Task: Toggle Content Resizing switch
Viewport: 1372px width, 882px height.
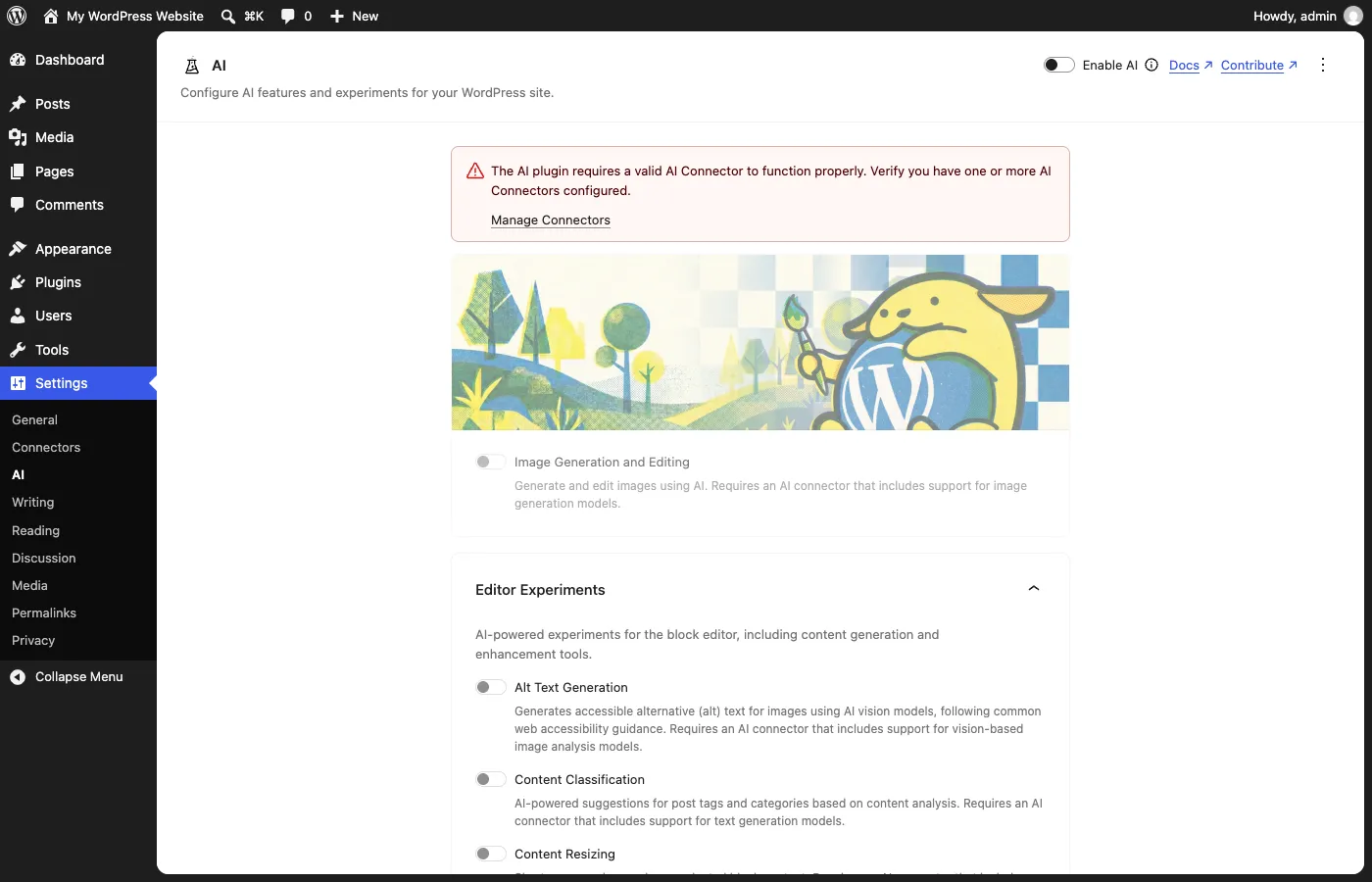Action: tap(490, 854)
